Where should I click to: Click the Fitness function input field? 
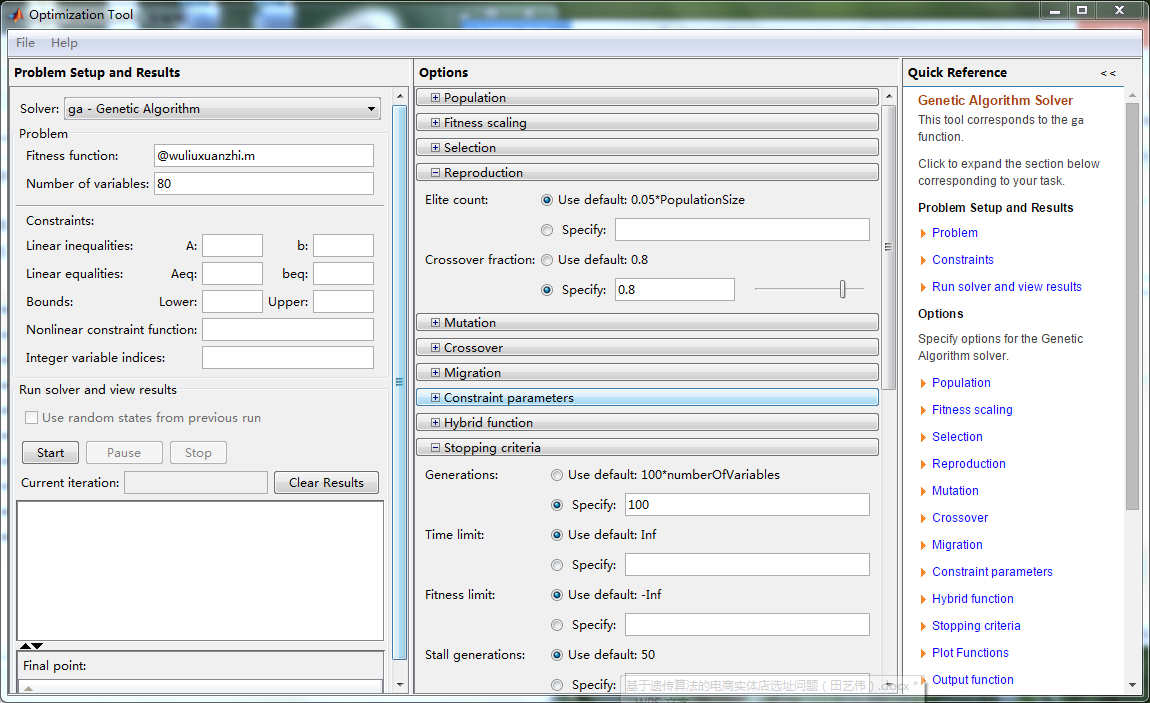(263, 156)
